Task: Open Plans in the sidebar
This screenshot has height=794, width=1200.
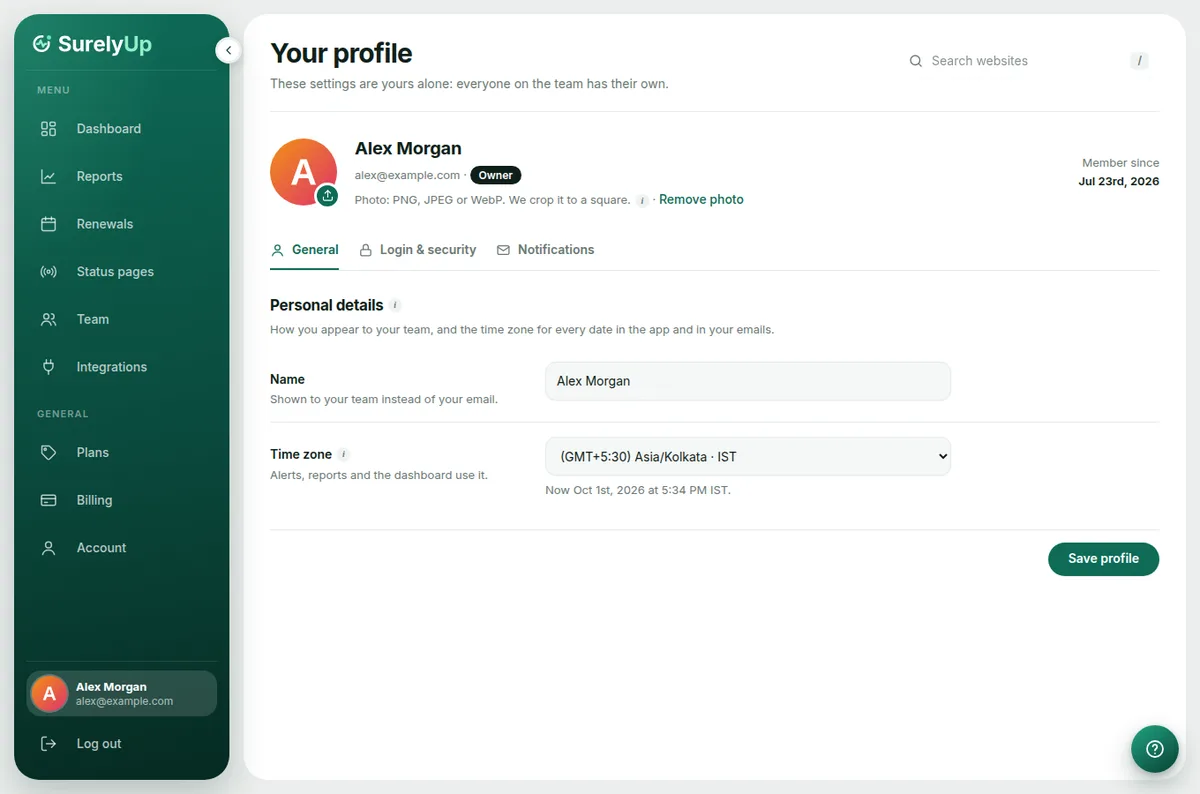Action: click(122, 453)
